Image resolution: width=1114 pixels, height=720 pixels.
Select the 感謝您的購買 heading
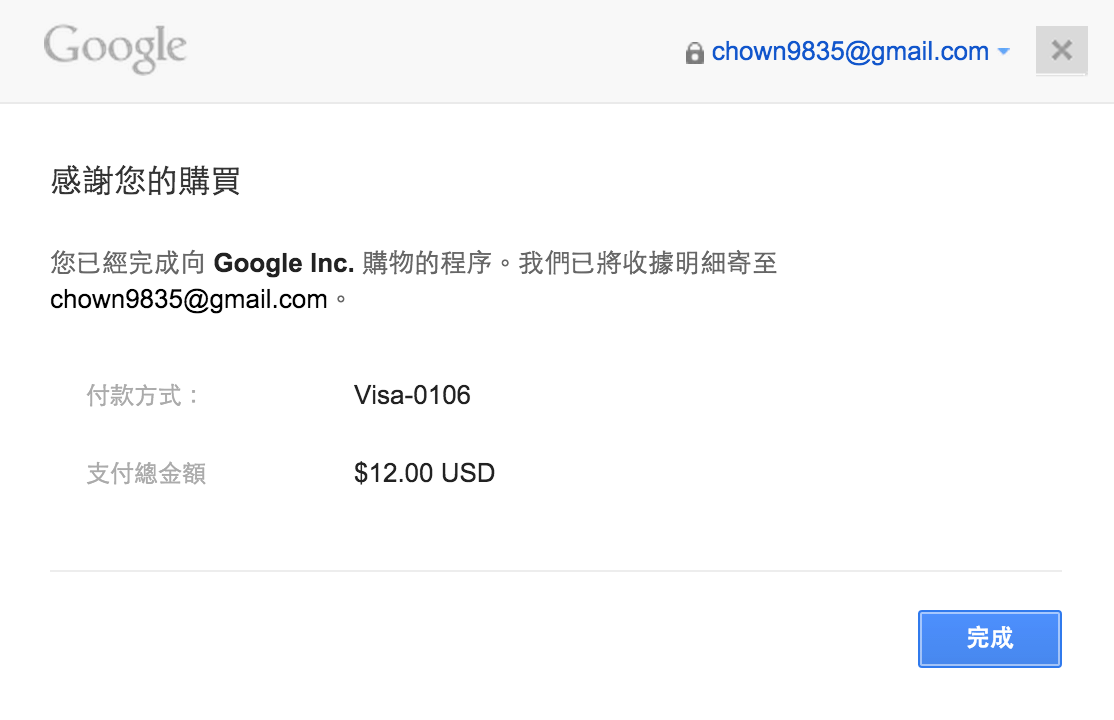(146, 181)
